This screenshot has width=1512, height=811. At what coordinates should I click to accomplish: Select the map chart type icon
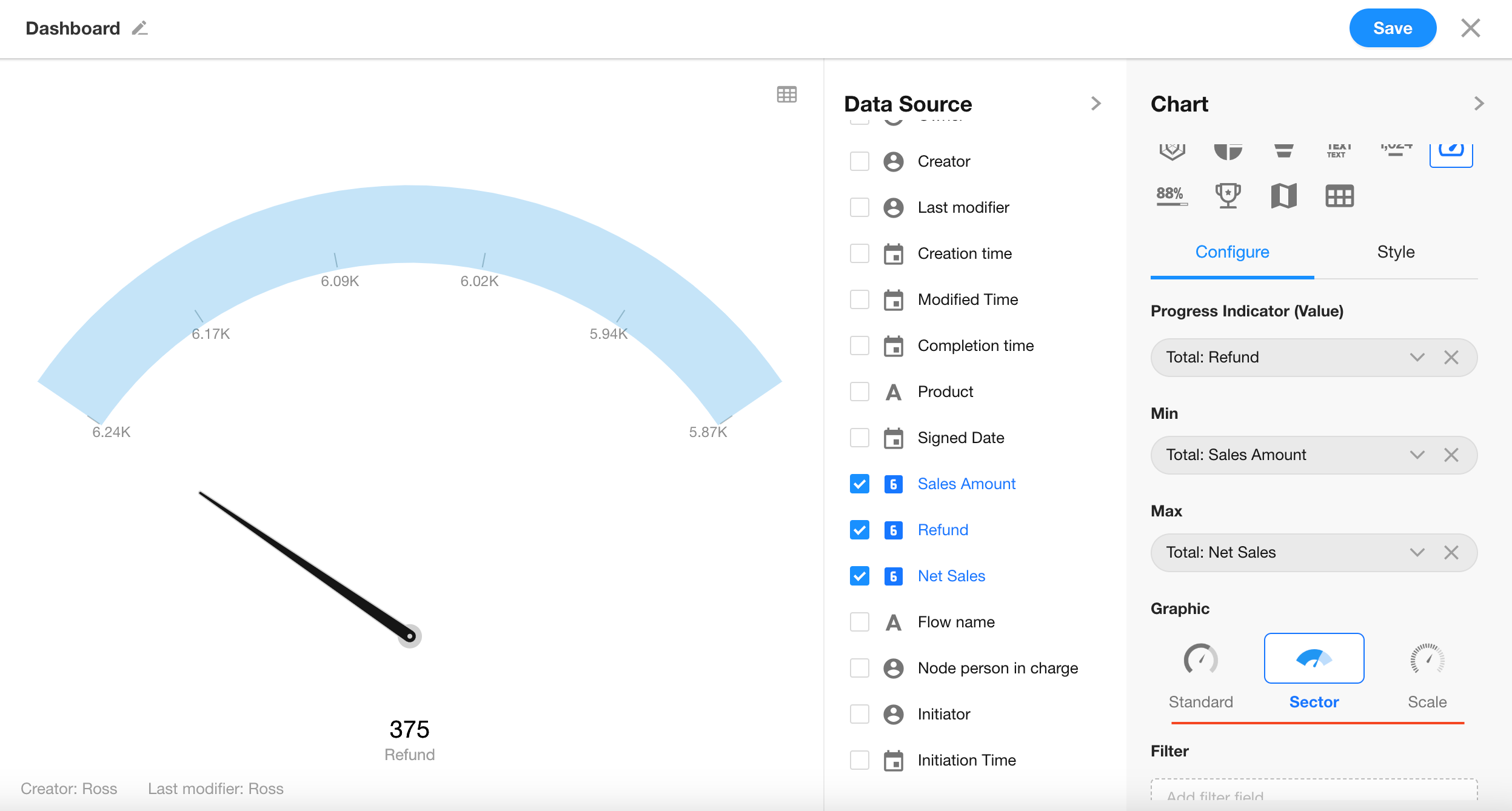(1283, 196)
